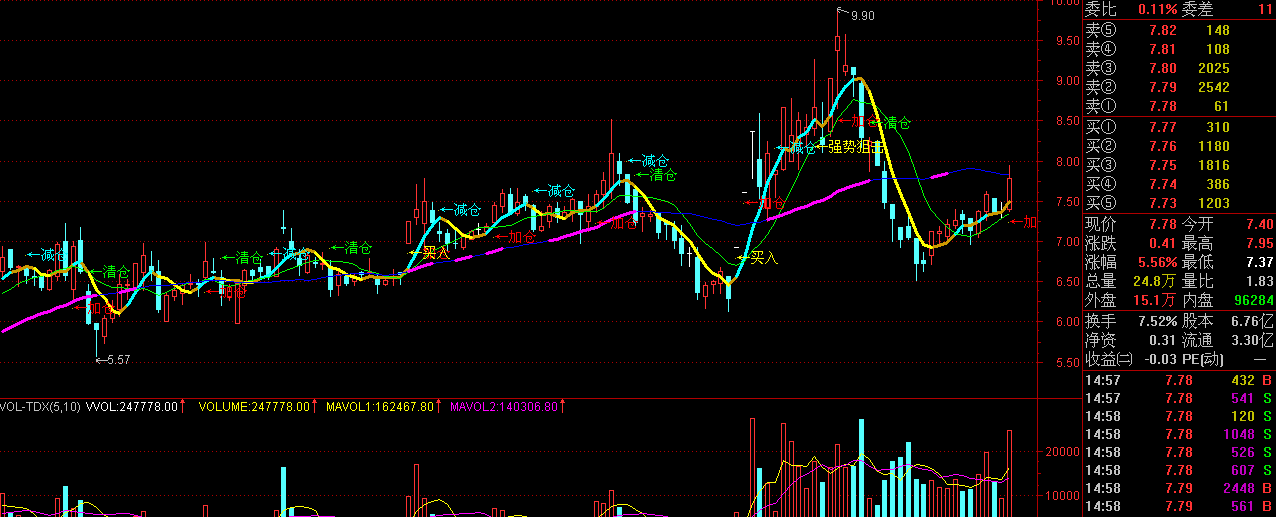1276x517 pixels.
Task: Select the 14:57 tick with 432 B
Action: point(1180,380)
